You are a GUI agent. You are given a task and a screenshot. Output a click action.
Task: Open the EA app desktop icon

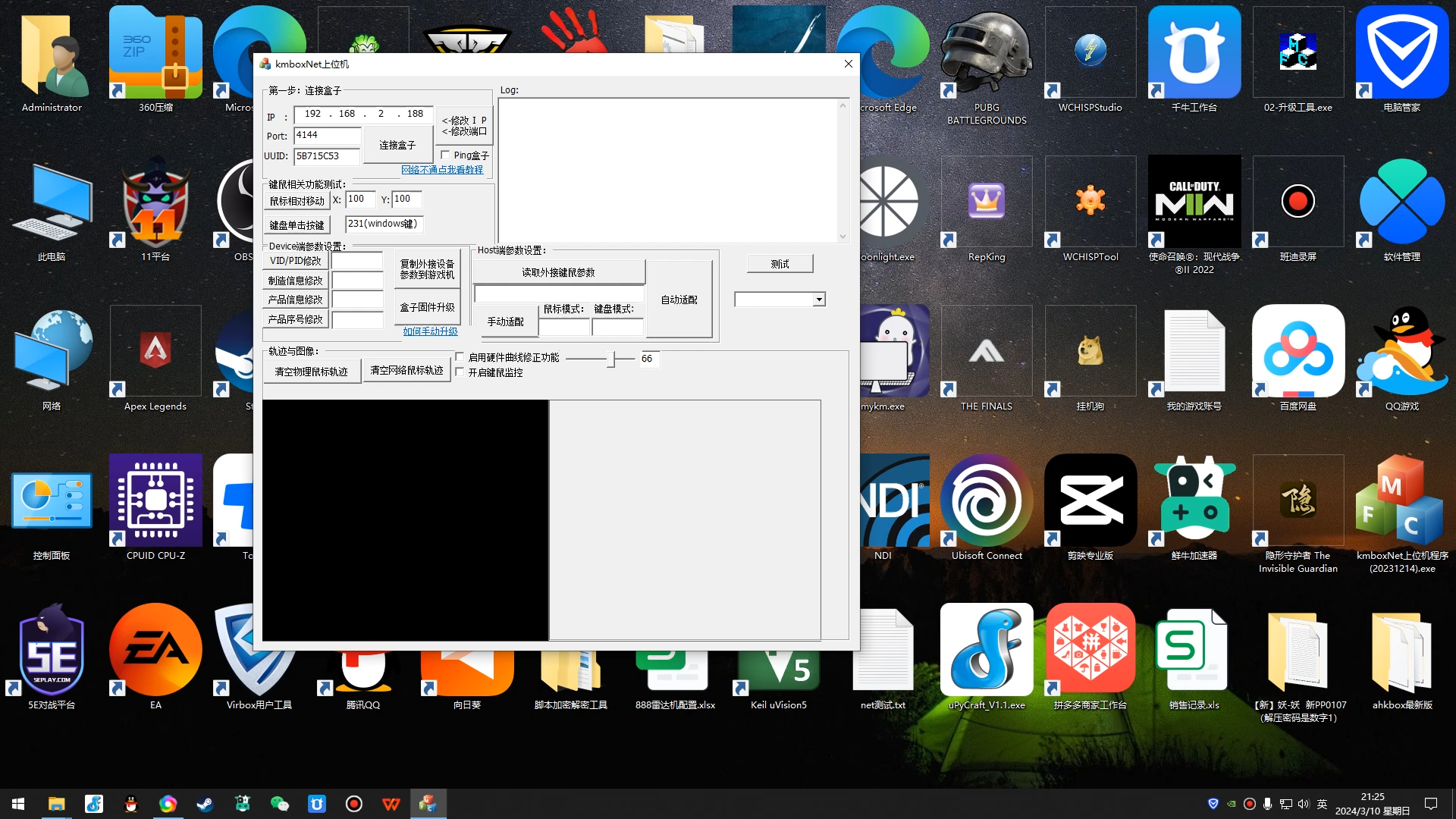click(155, 651)
